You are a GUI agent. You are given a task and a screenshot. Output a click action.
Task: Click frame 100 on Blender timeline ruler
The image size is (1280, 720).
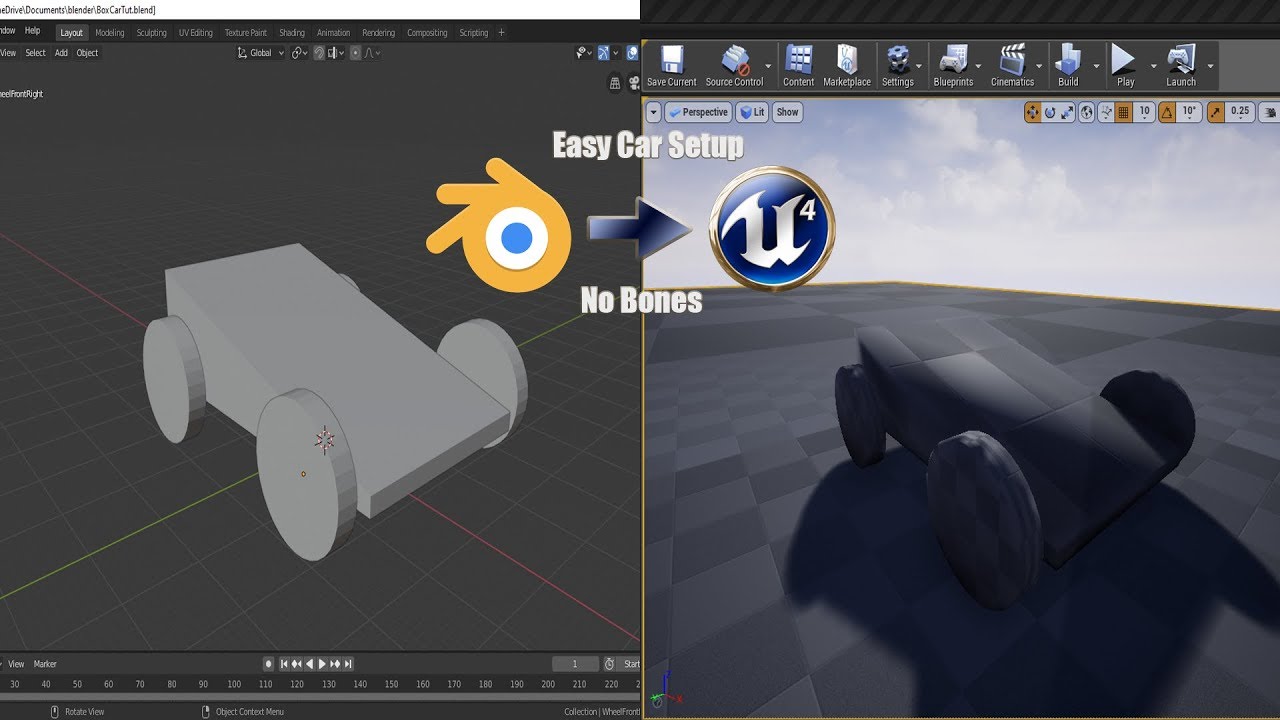tap(234, 684)
